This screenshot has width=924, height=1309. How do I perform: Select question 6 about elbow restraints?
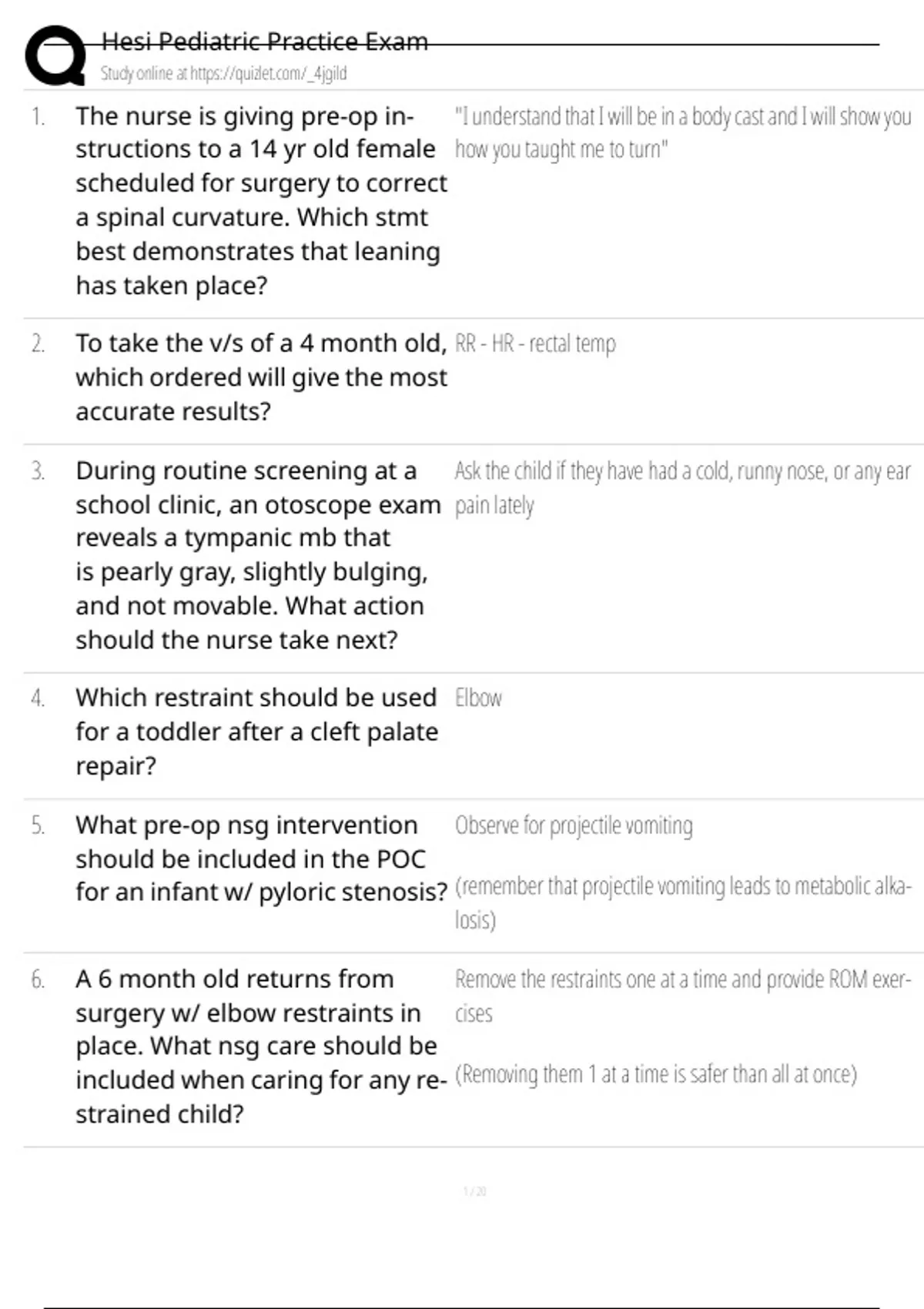(x=260, y=1046)
